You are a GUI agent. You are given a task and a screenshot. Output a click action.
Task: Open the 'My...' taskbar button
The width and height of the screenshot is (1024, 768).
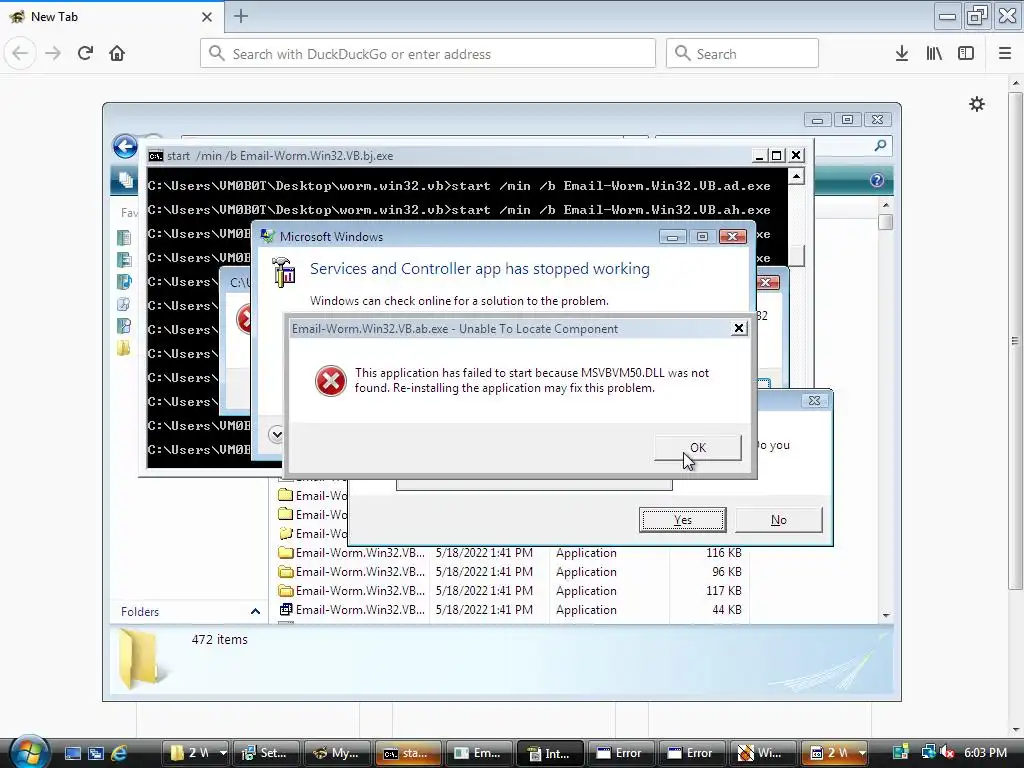click(x=337, y=753)
